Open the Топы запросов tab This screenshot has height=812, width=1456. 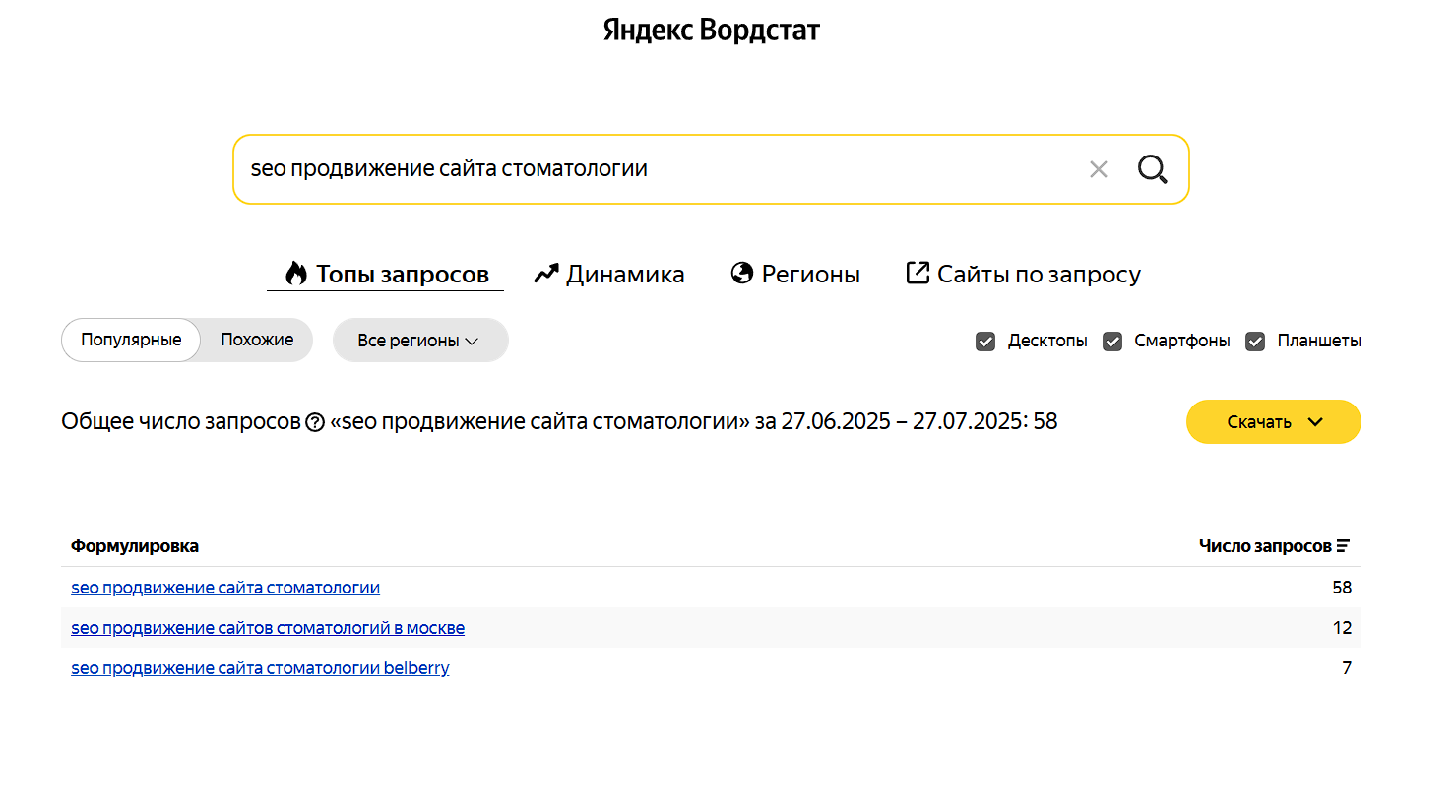(x=386, y=274)
